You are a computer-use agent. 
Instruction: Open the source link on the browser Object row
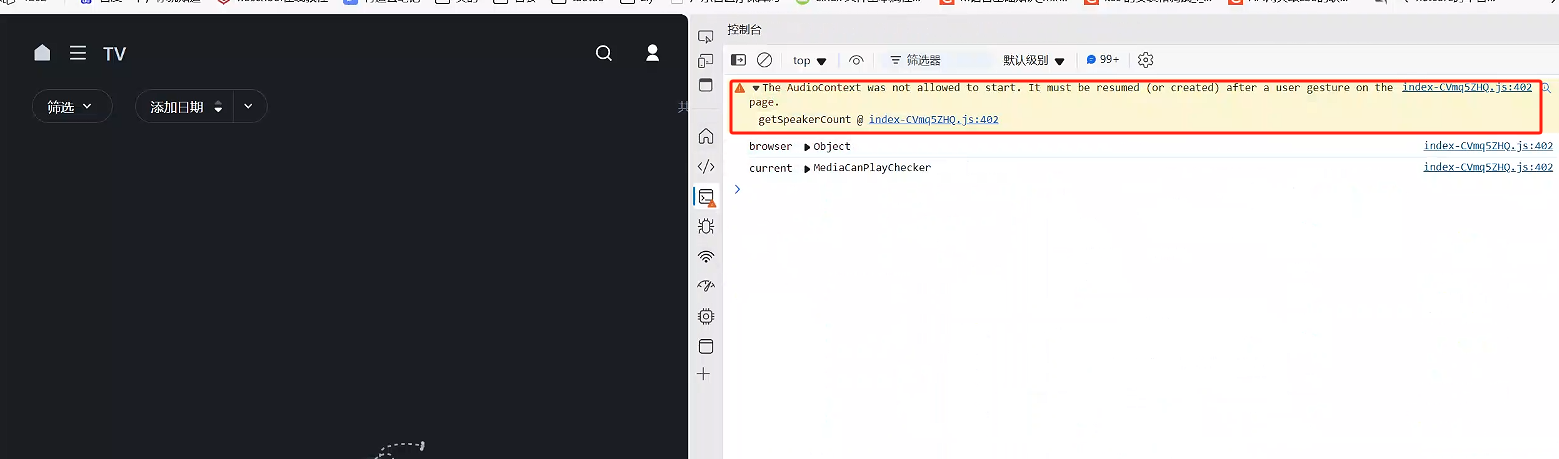pos(1488,146)
